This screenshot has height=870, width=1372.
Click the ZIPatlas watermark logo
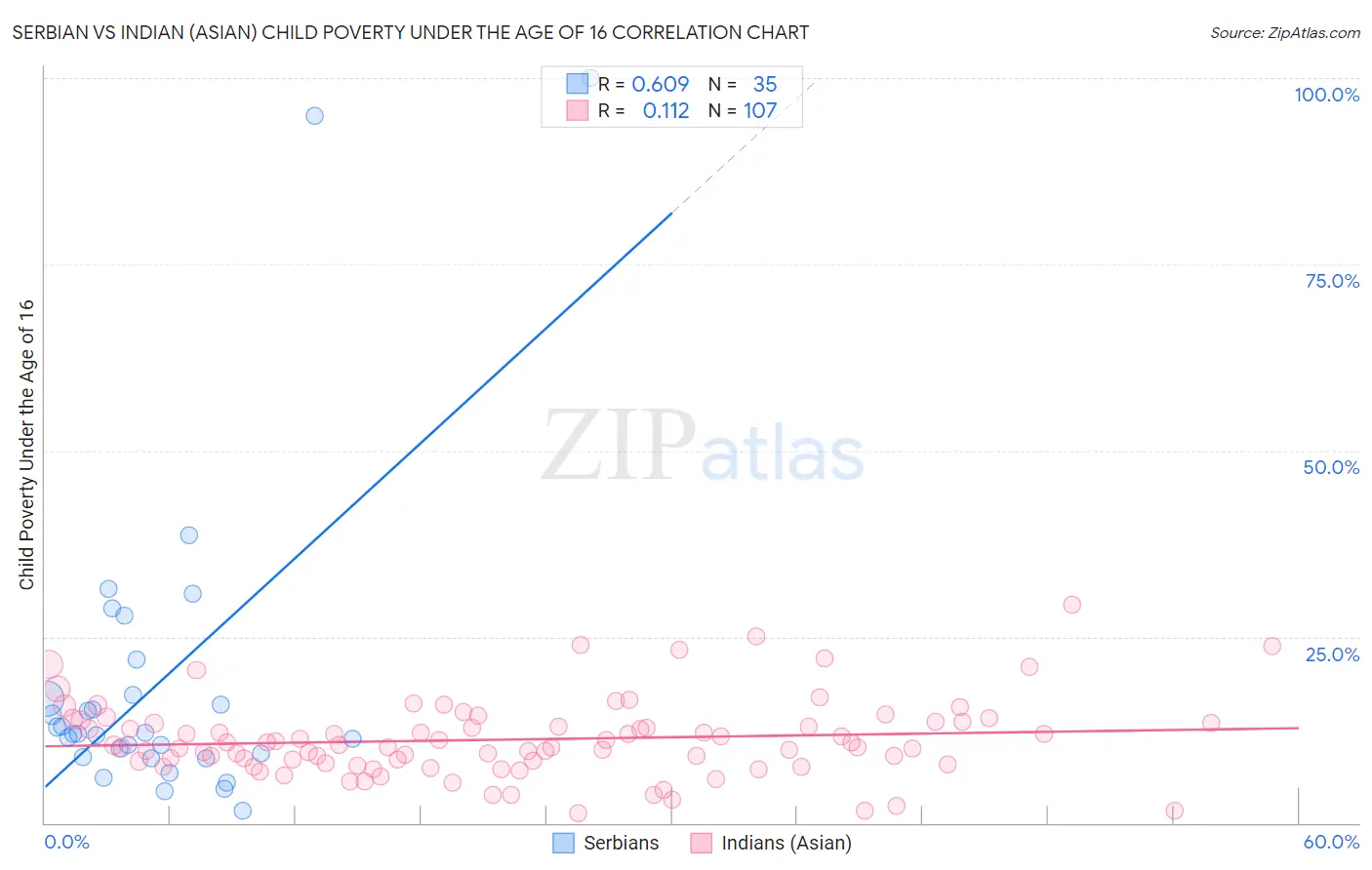pos(703,447)
